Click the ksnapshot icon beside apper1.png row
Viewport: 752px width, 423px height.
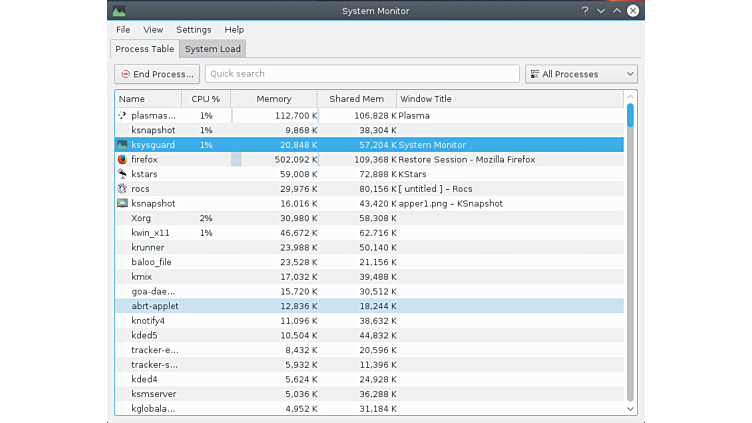[x=122, y=203]
